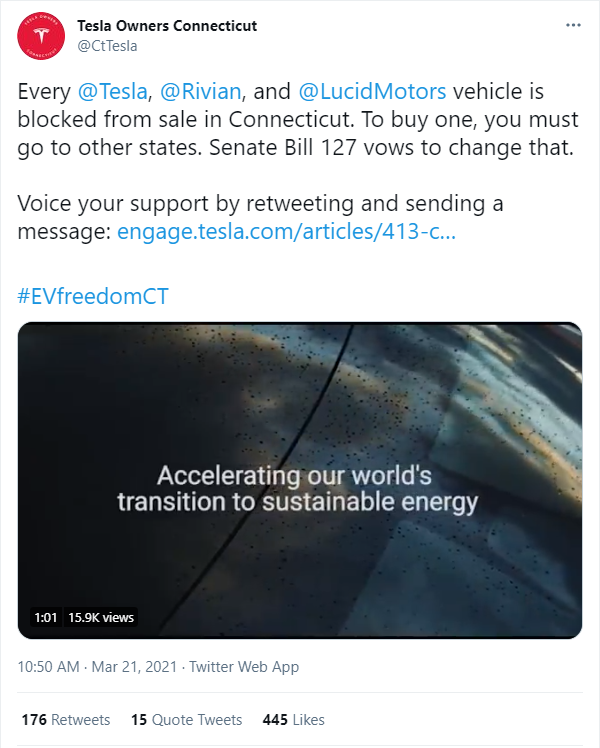
Task: Open the 10:50 AM Mar 21, 2021 timestamp
Action: tap(97, 666)
